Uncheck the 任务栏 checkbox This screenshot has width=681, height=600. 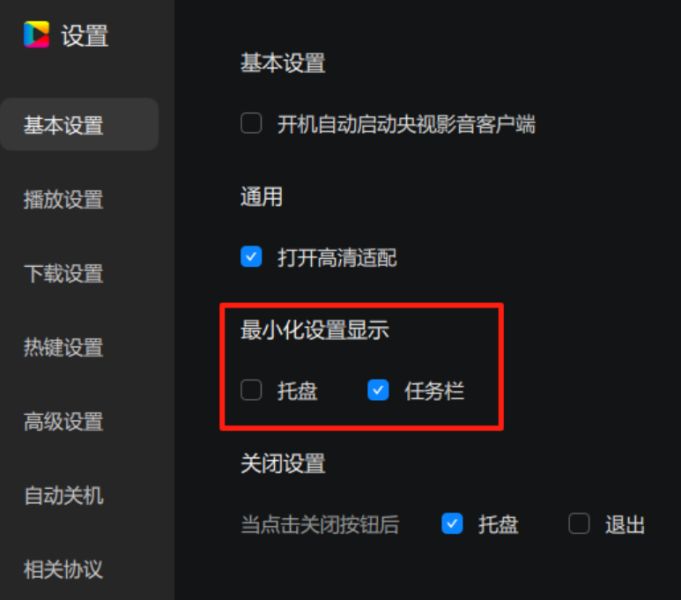(378, 390)
